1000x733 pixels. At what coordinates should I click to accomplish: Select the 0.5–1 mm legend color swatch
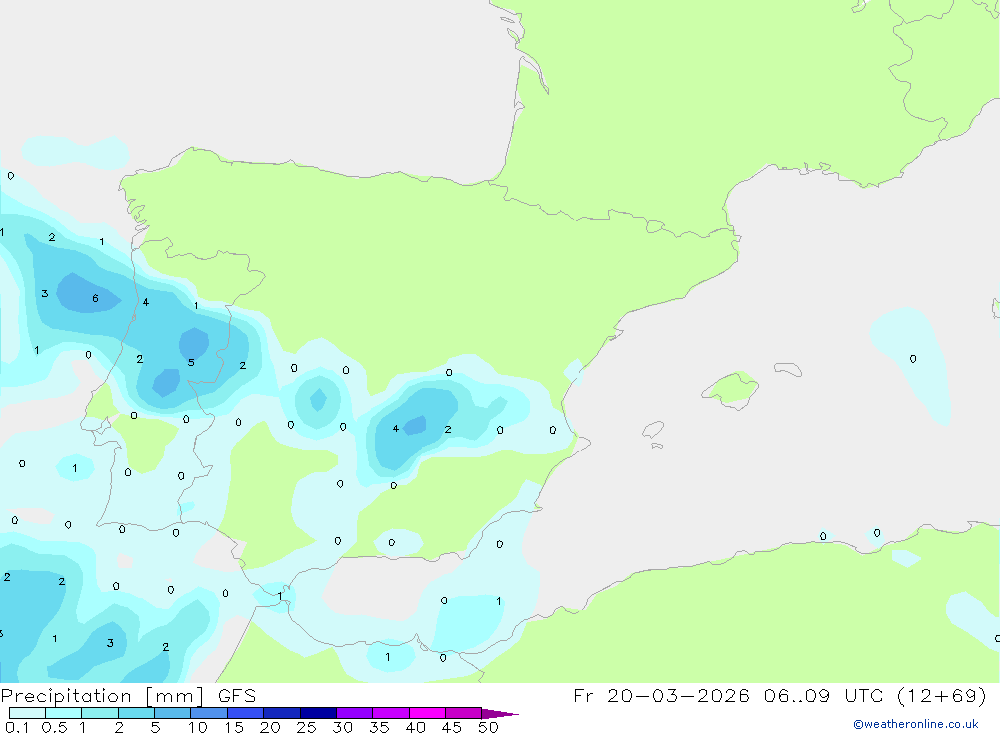(x=63, y=713)
